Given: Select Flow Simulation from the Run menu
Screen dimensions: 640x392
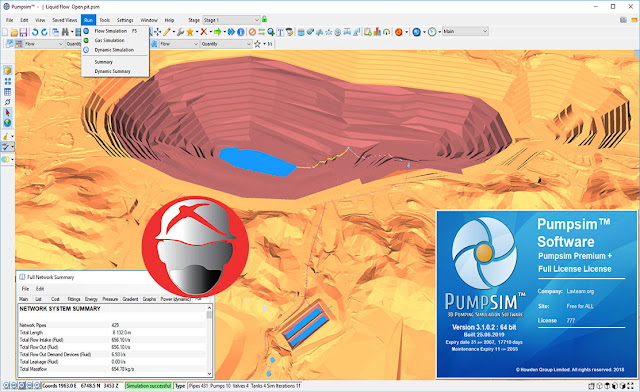Looking at the screenshot, I should [115, 31].
